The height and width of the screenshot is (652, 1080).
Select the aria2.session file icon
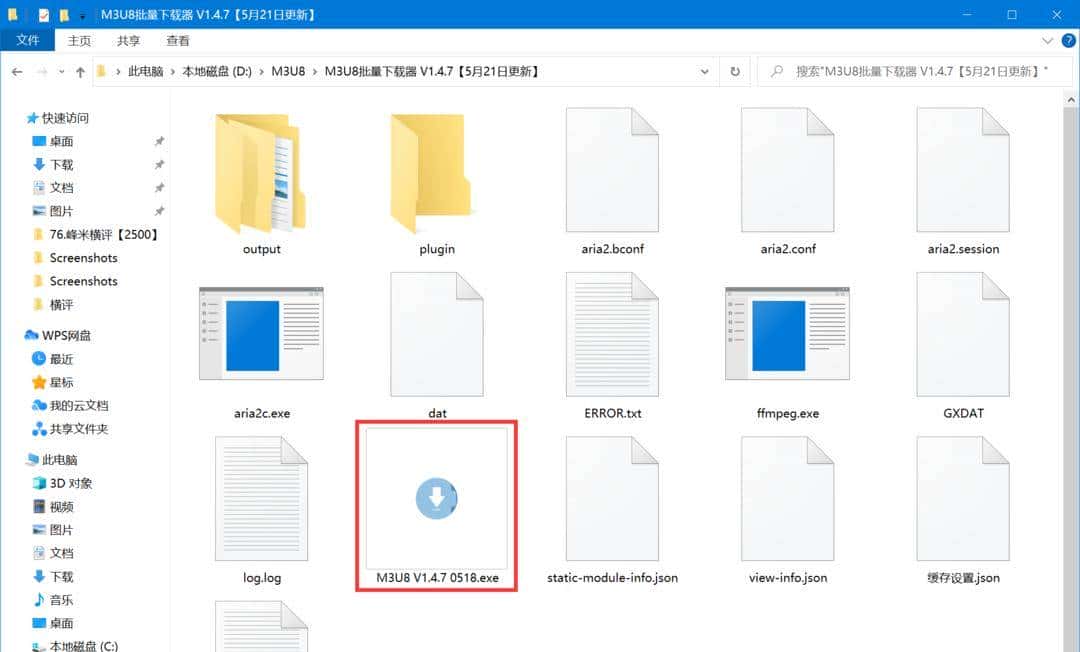point(963,170)
